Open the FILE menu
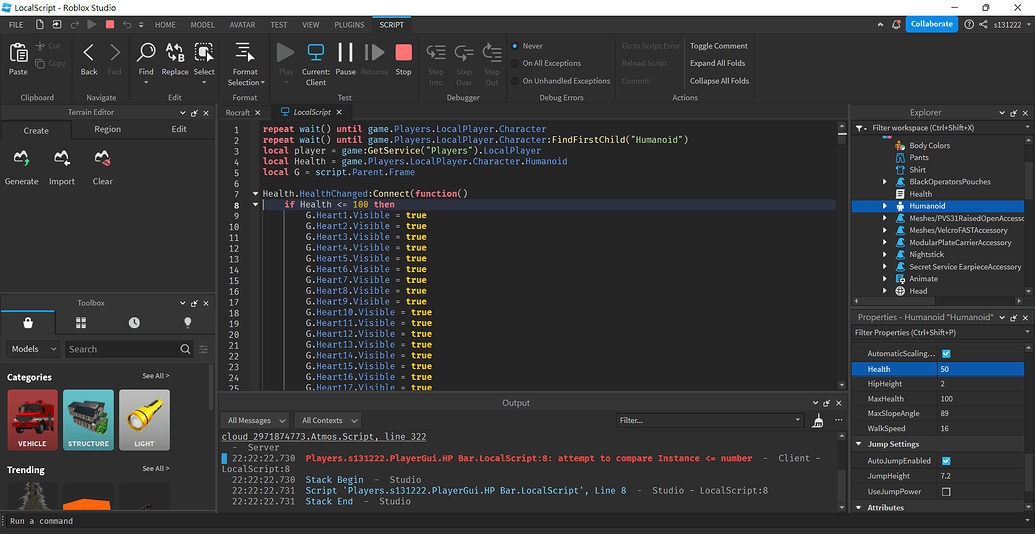 coord(16,24)
